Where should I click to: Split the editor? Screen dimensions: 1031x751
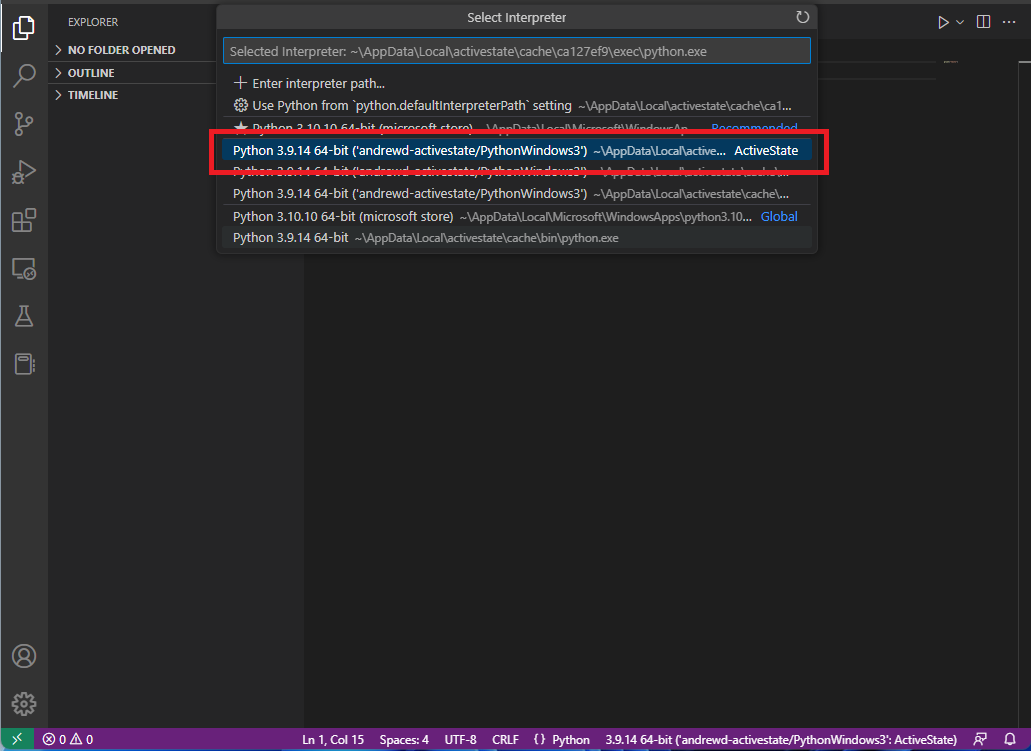pyautogui.click(x=981, y=21)
